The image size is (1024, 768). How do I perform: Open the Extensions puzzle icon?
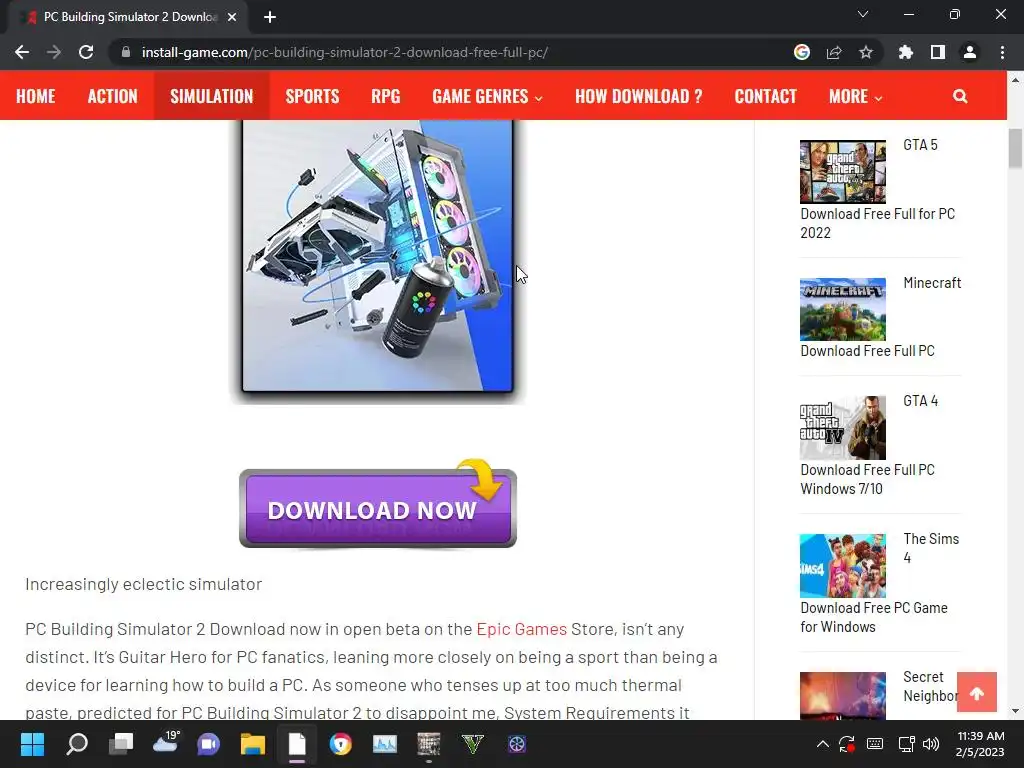pos(906,52)
